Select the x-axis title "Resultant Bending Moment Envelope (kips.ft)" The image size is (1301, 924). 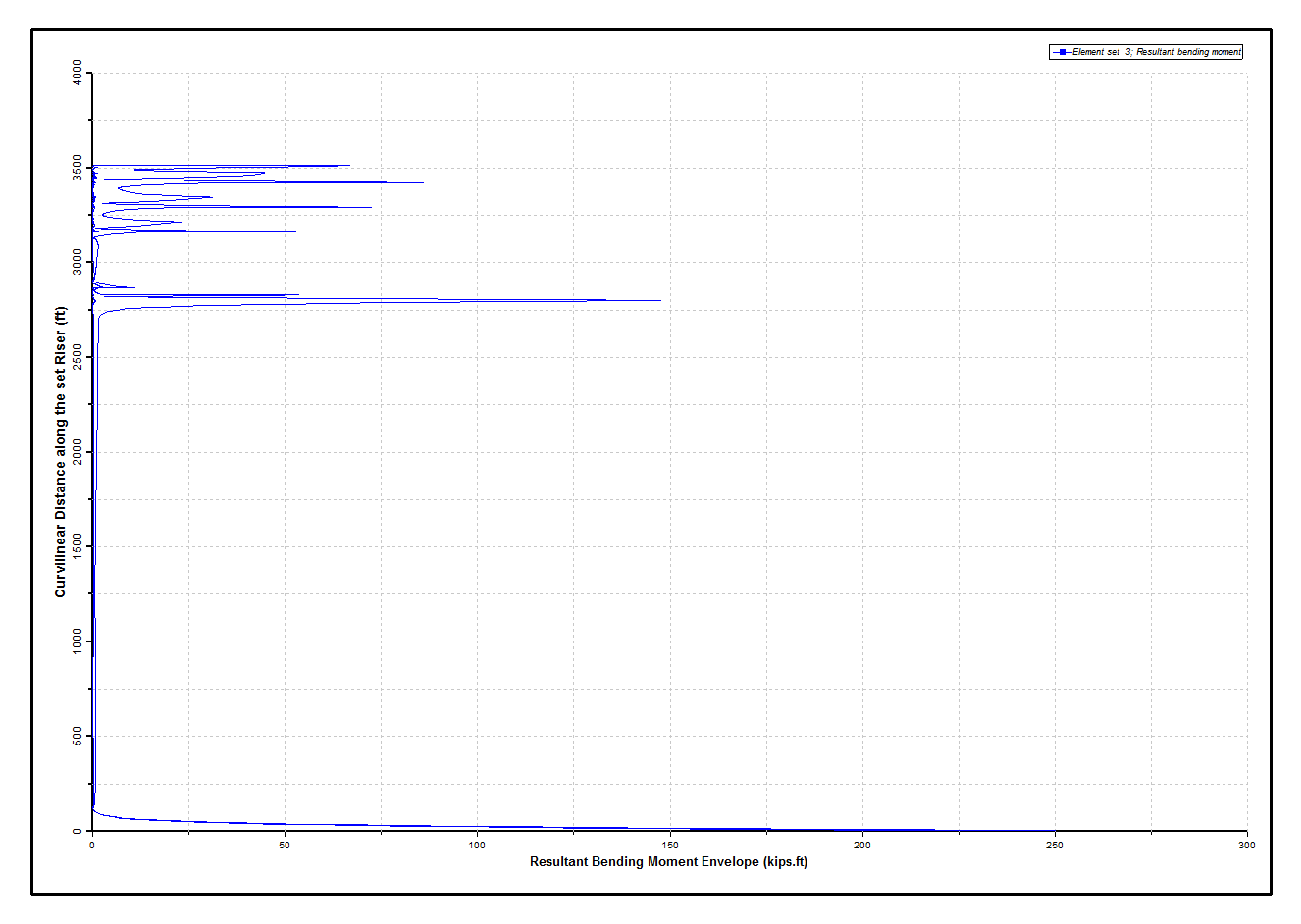pyautogui.click(x=668, y=862)
